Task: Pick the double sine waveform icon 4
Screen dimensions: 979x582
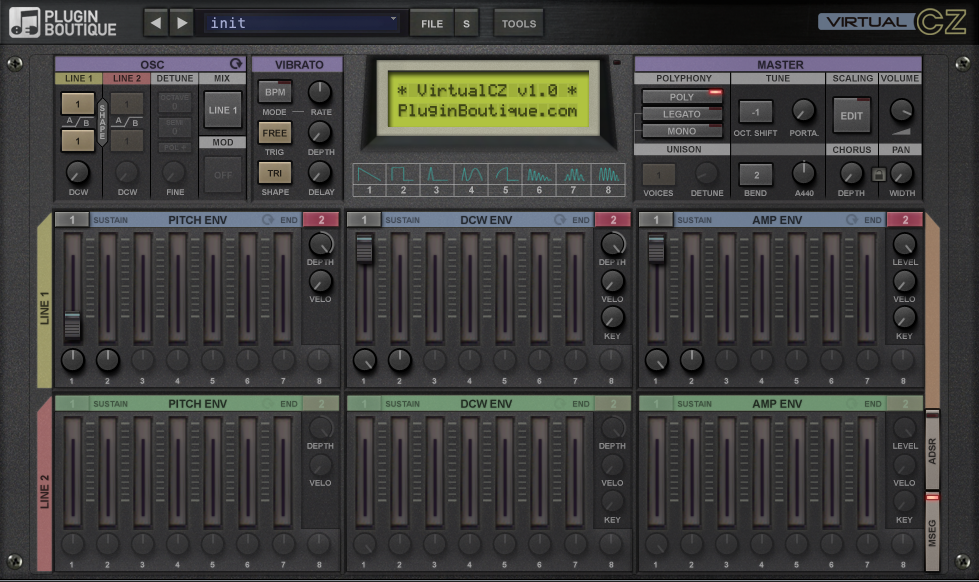Action: click(471, 176)
